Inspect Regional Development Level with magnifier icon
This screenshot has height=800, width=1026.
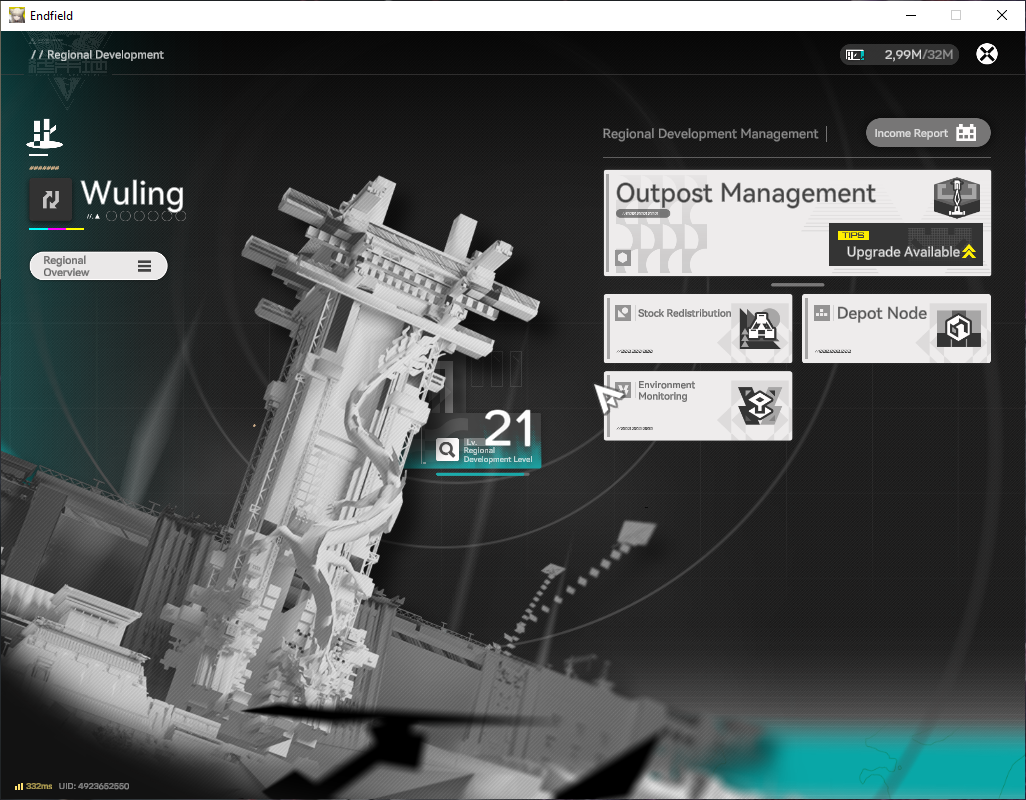pos(447,449)
